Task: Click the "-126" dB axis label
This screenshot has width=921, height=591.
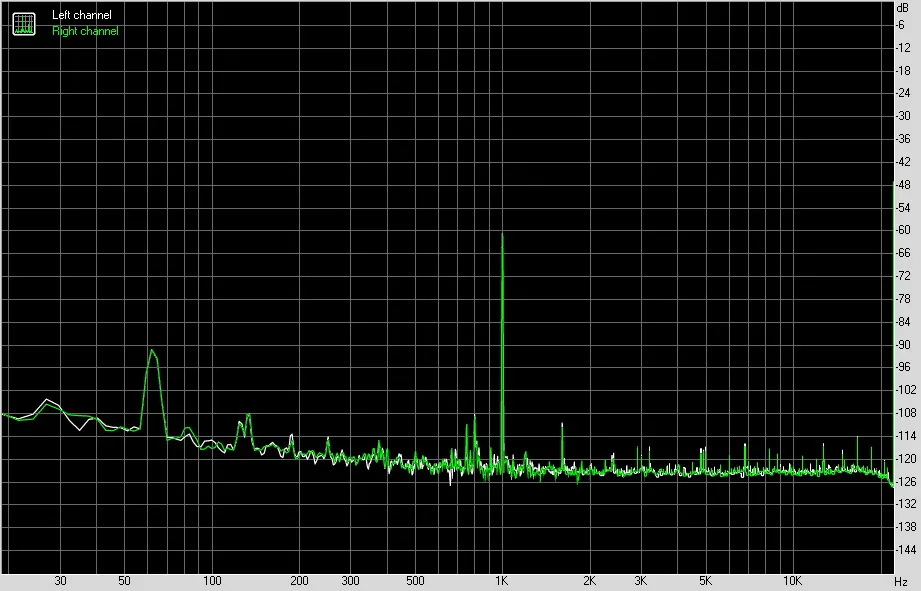Action: (906, 481)
